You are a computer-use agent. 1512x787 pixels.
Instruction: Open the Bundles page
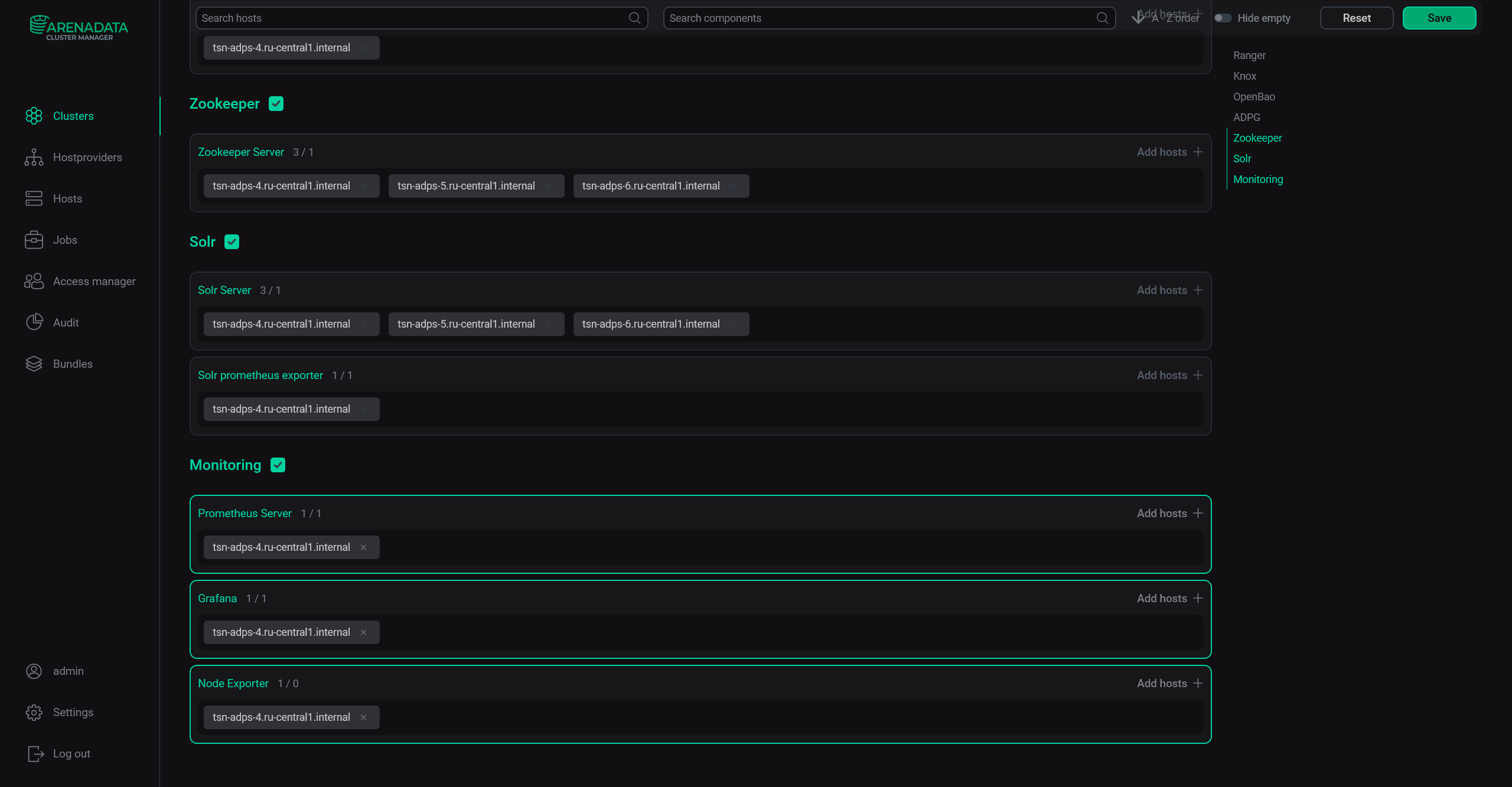(72, 364)
